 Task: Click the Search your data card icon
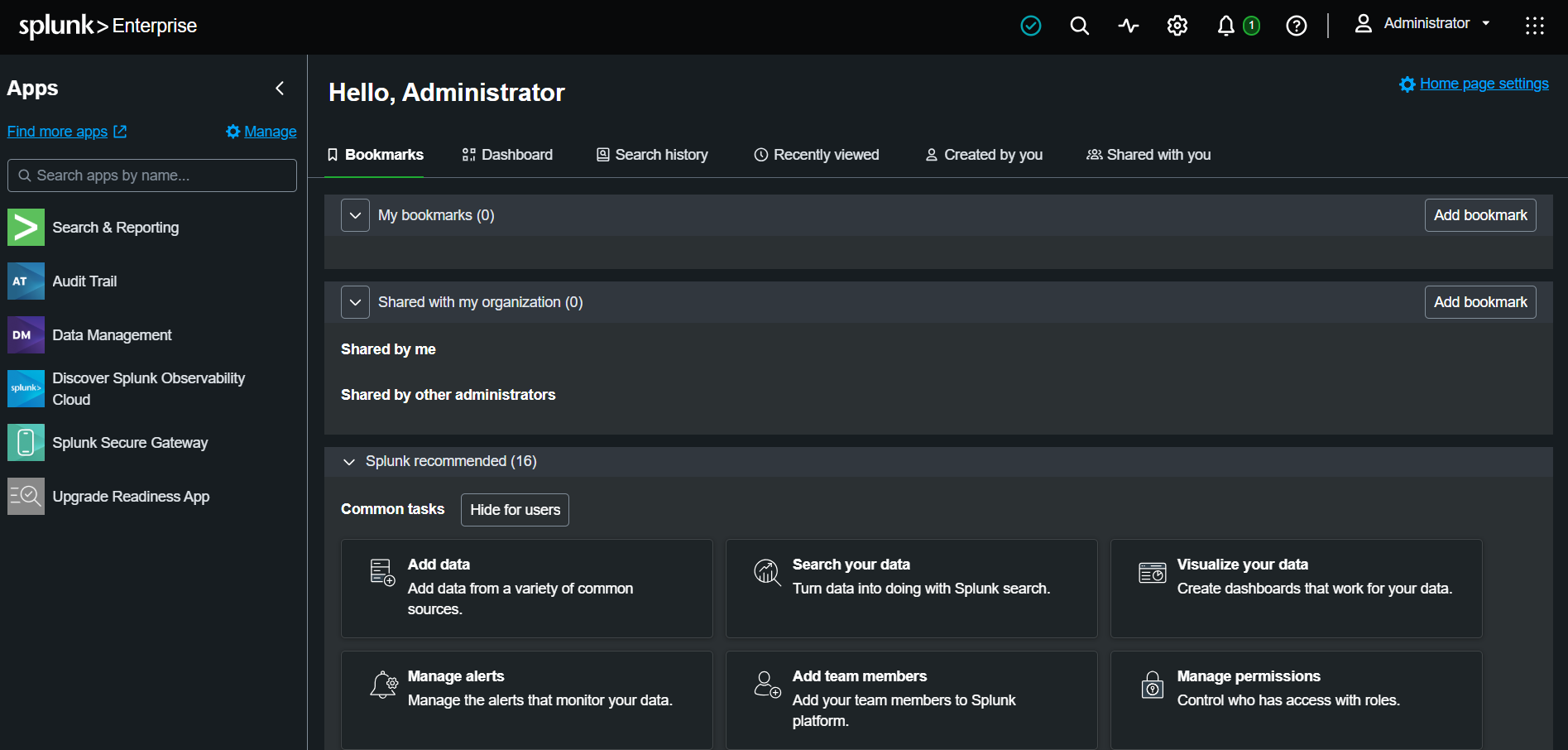pos(767,572)
